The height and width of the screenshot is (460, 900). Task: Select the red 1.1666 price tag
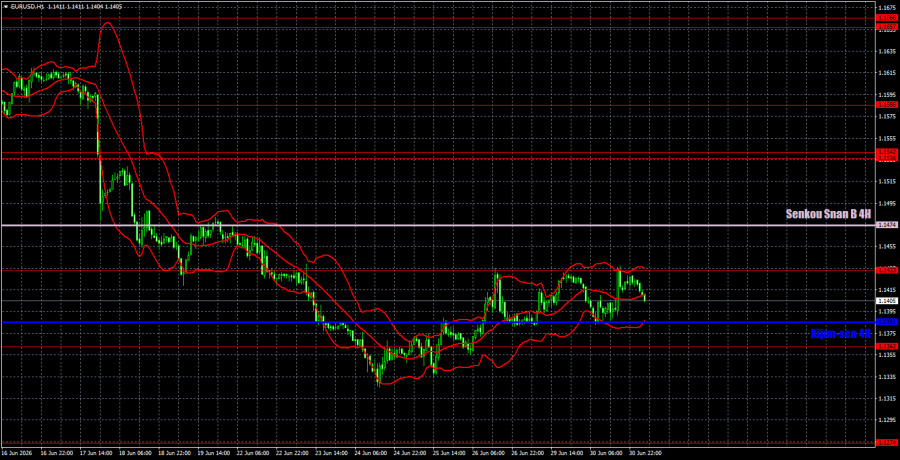click(x=887, y=18)
